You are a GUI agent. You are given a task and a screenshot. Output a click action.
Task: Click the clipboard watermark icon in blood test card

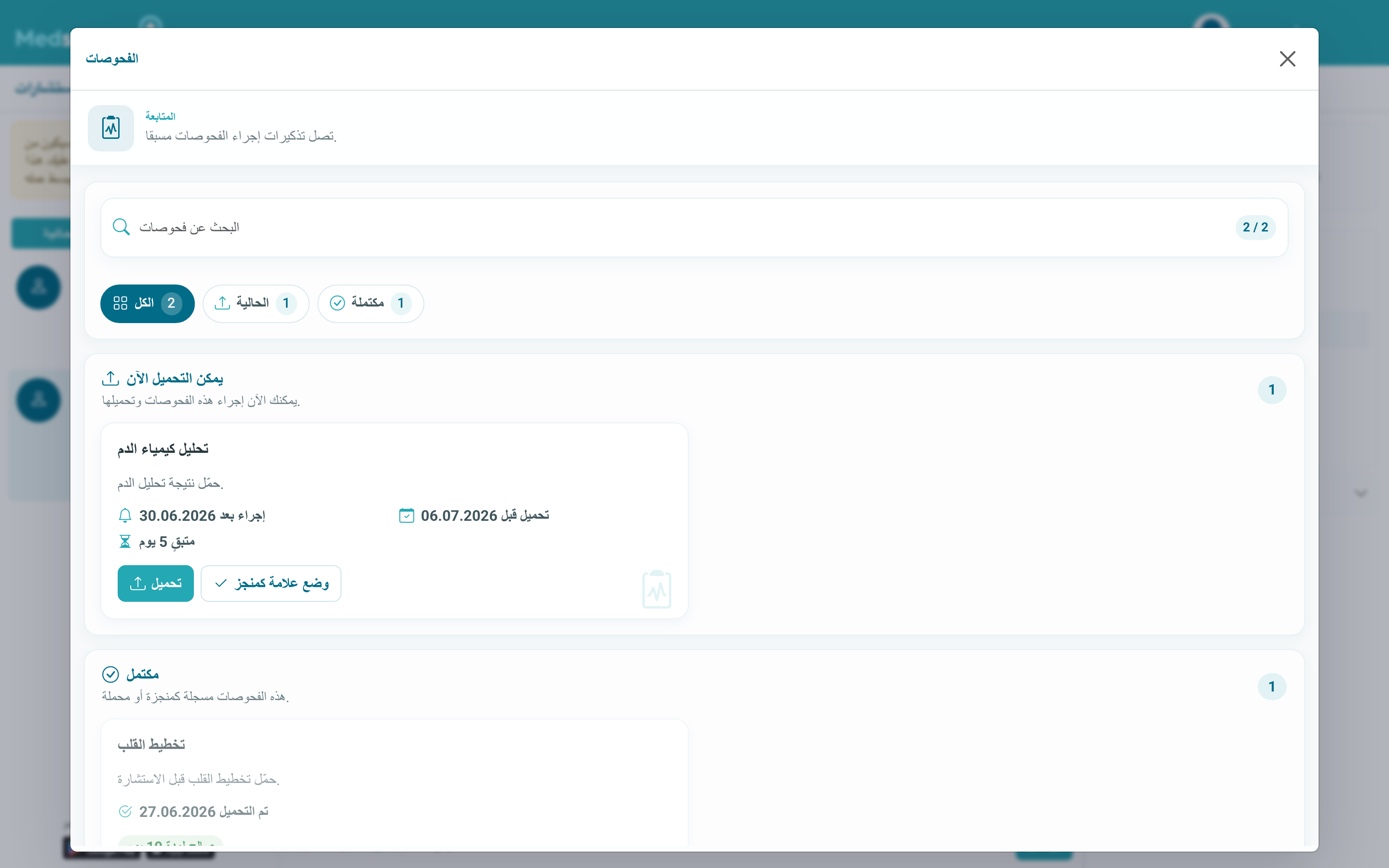tap(656, 589)
